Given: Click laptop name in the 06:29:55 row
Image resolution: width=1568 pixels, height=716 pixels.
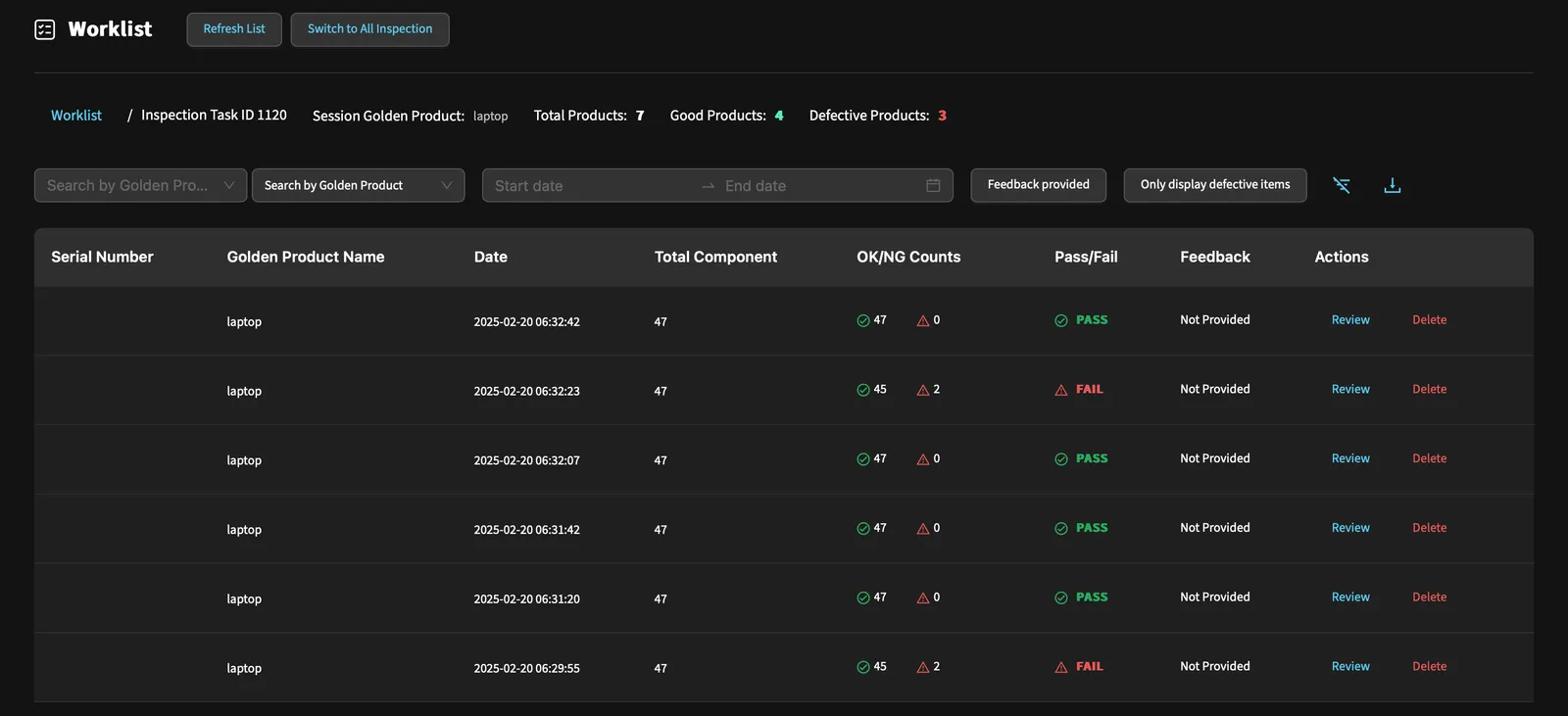Looking at the screenshot, I should [x=244, y=669].
